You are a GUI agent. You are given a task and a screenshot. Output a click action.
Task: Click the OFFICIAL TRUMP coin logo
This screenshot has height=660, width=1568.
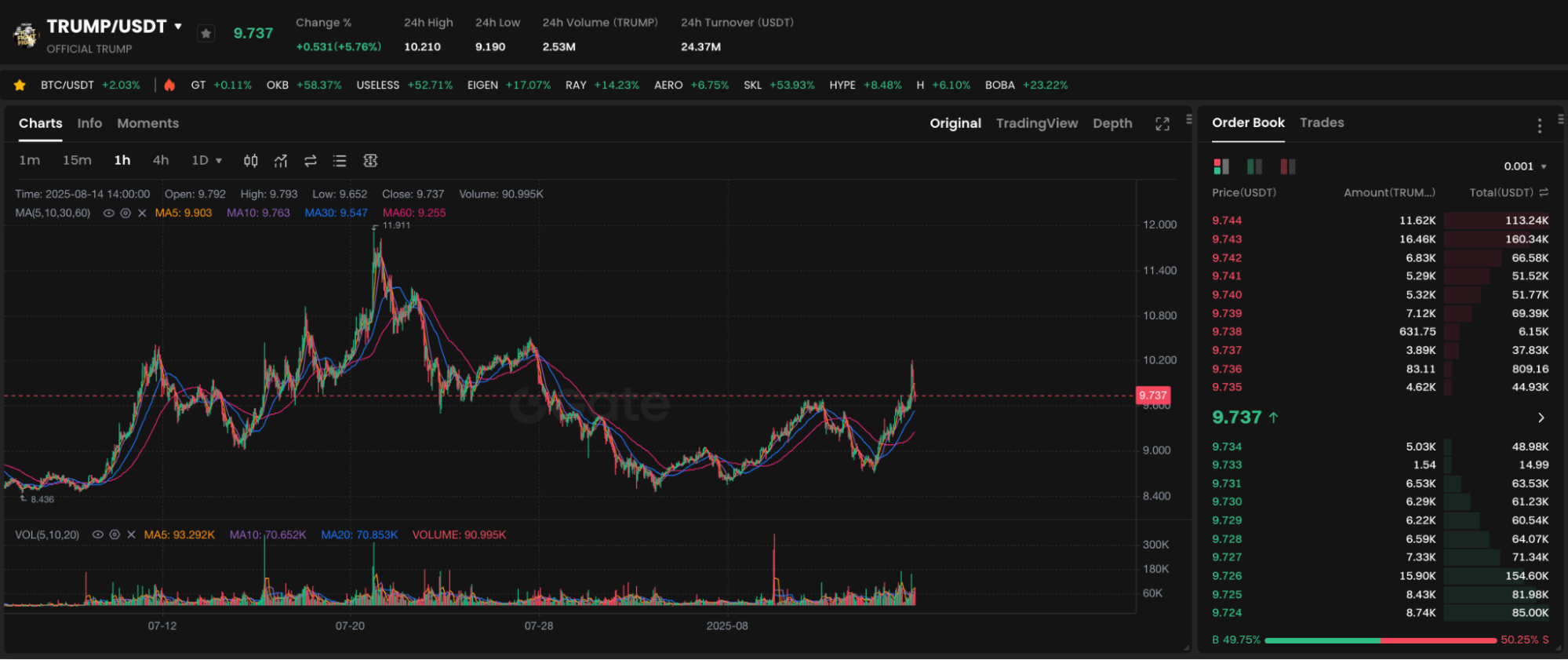(26, 35)
